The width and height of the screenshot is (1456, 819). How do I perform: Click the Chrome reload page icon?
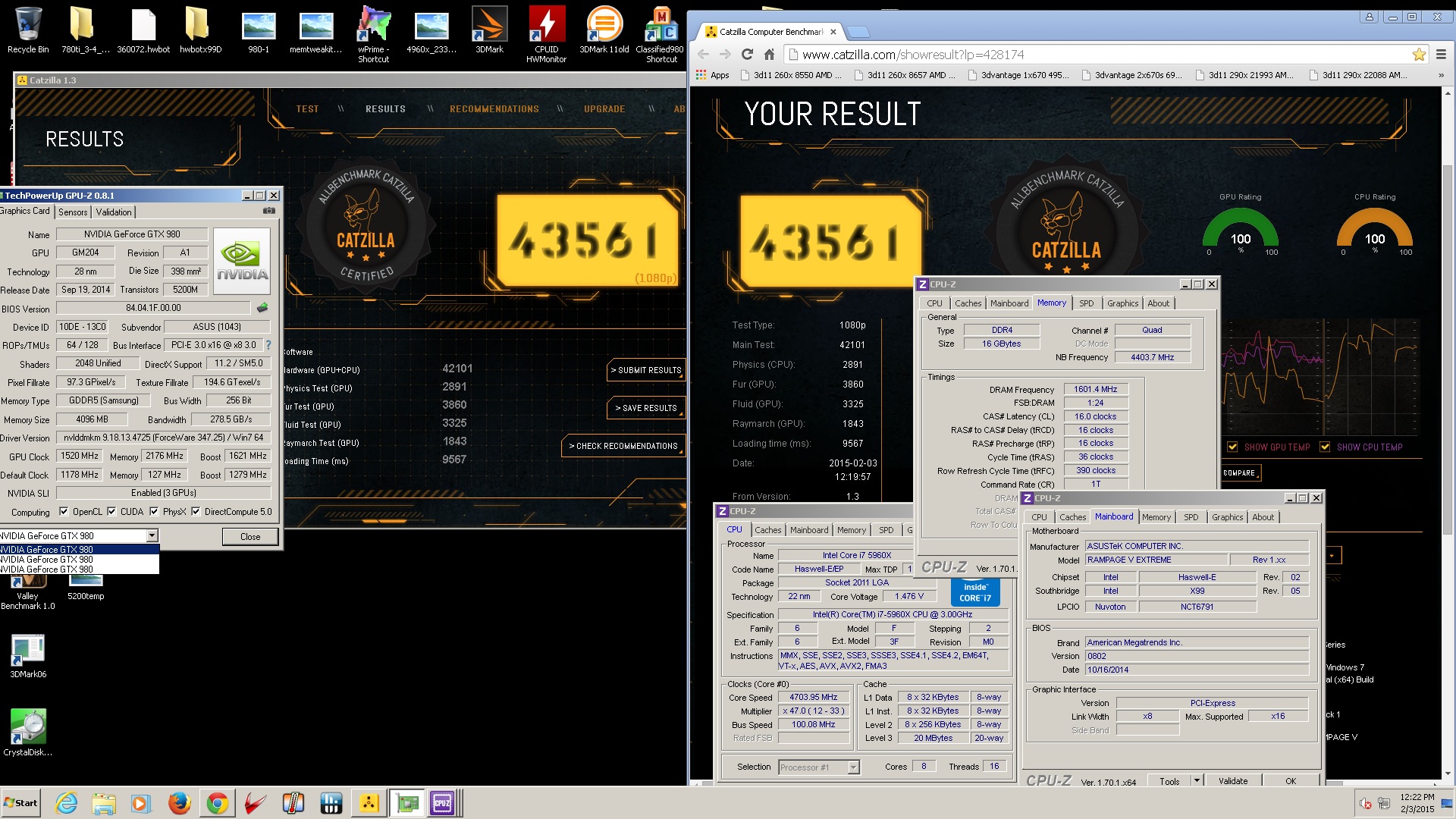click(747, 55)
